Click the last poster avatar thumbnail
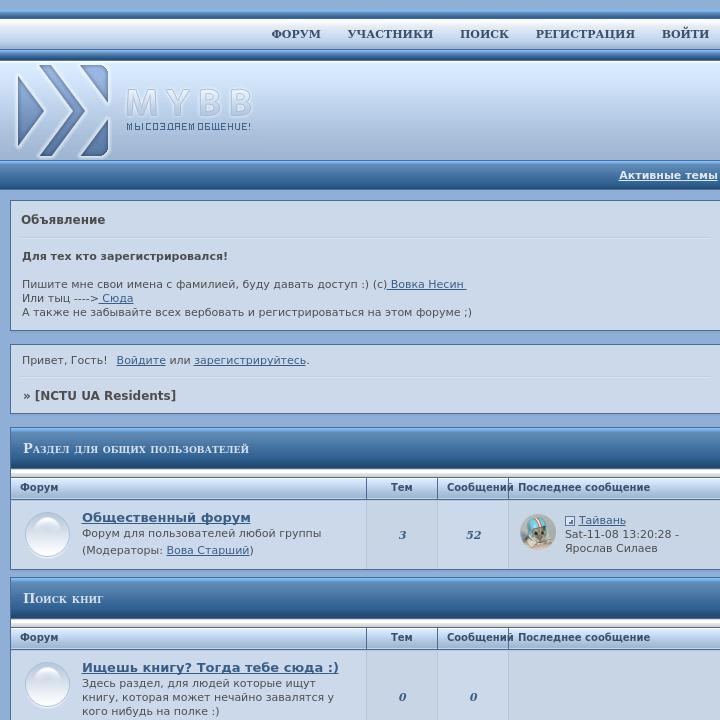 pos(538,532)
